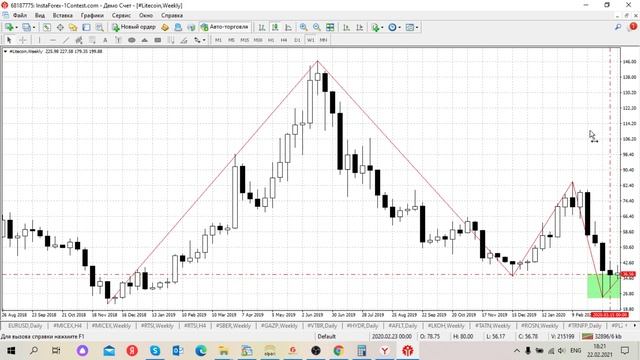
Task: Select the rectangle drawing tool
Action: click(158, 40)
